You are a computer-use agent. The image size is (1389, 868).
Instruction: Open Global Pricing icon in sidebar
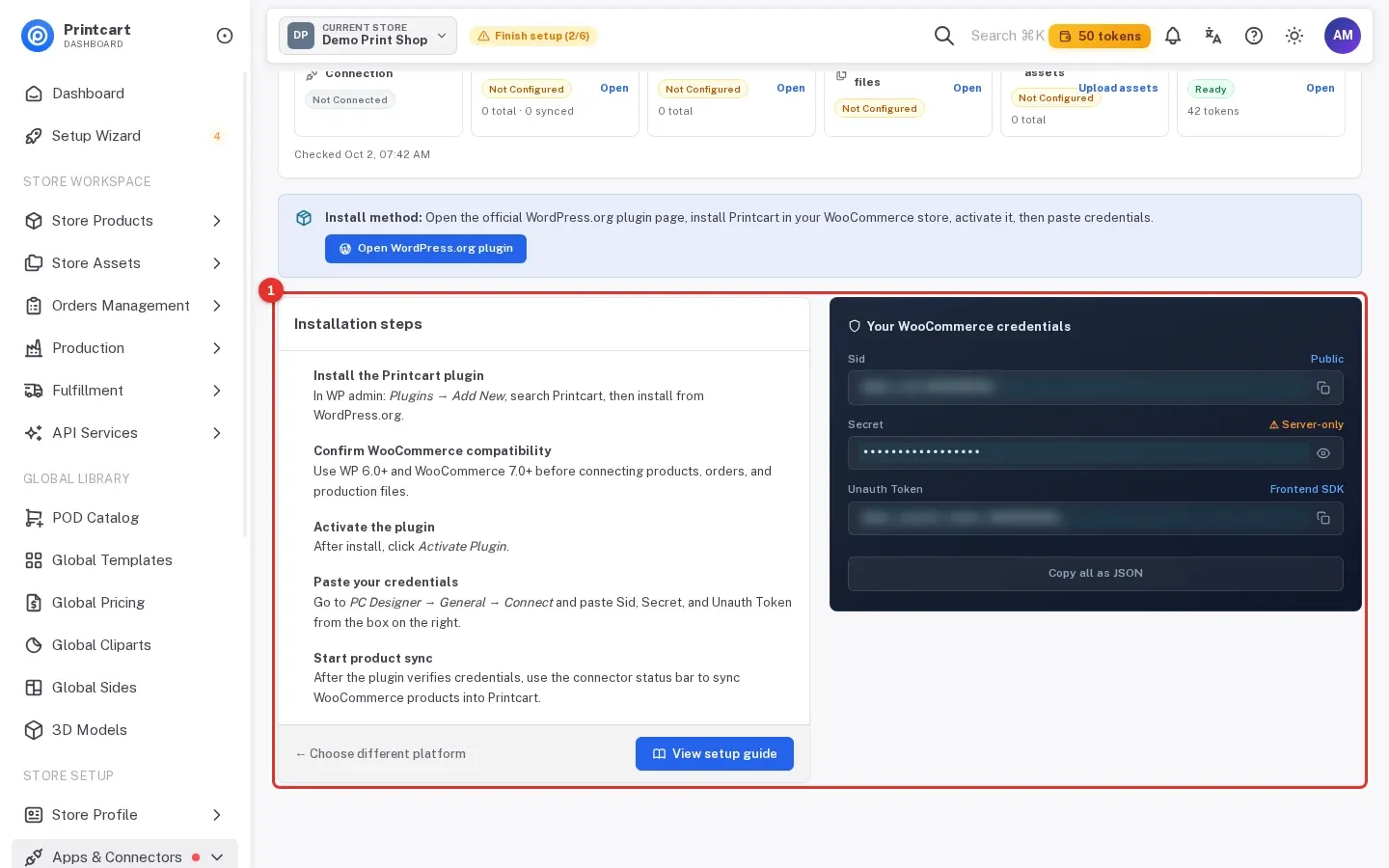click(34, 603)
